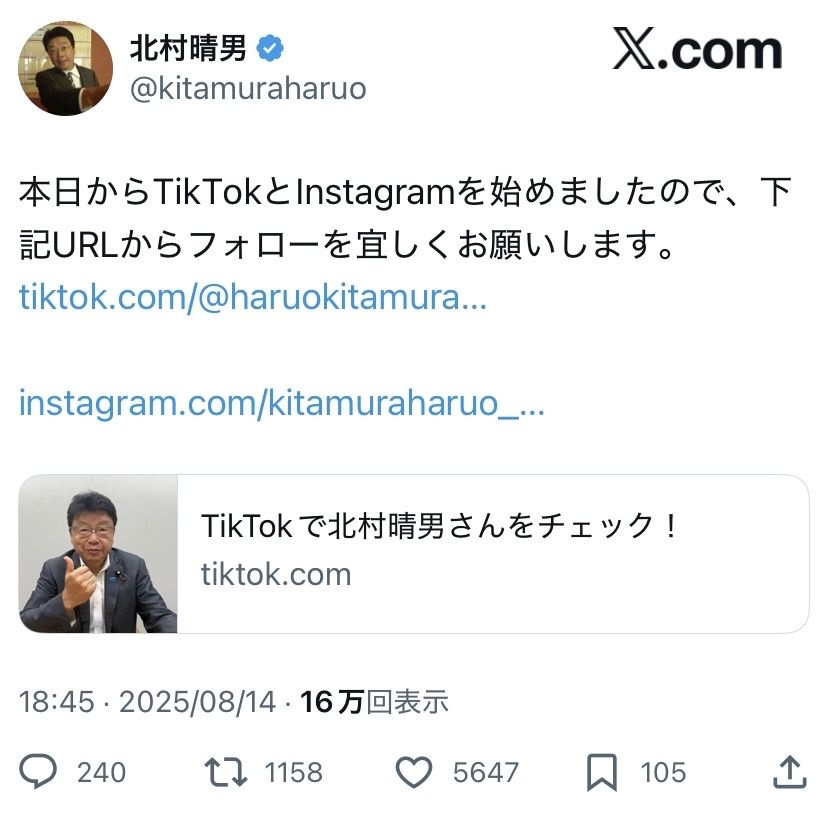The width and height of the screenshot is (828, 820).
Task: View the 16万回表示 view count
Action: click(374, 702)
